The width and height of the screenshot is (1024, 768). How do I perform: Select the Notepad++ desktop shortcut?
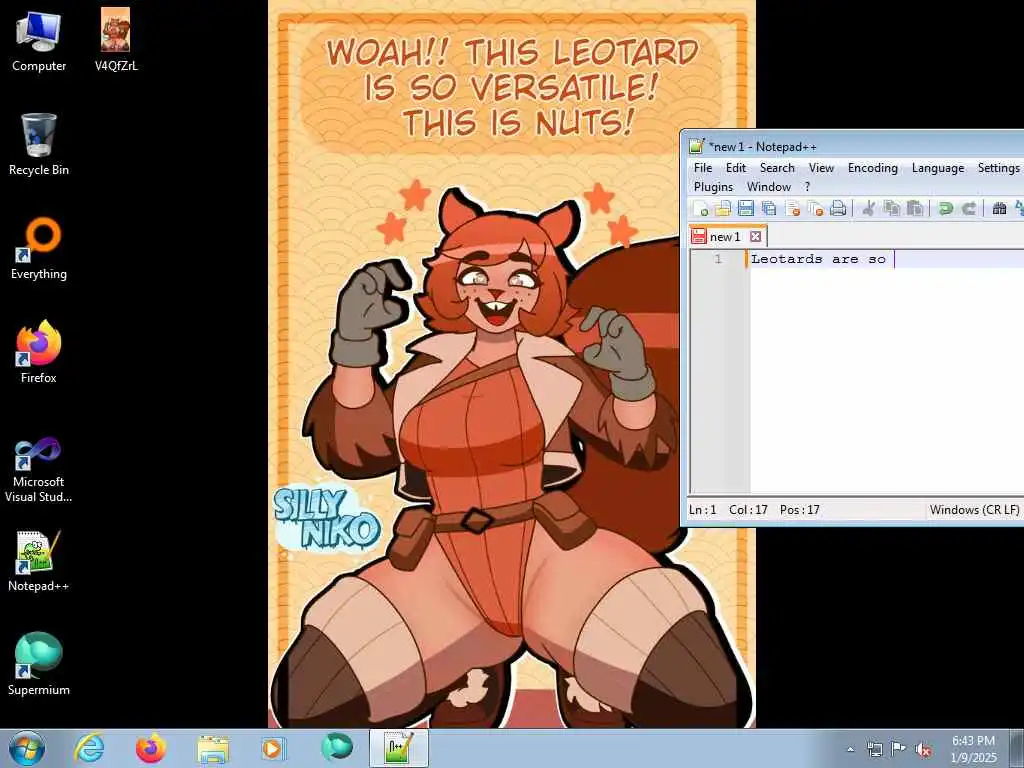click(39, 562)
